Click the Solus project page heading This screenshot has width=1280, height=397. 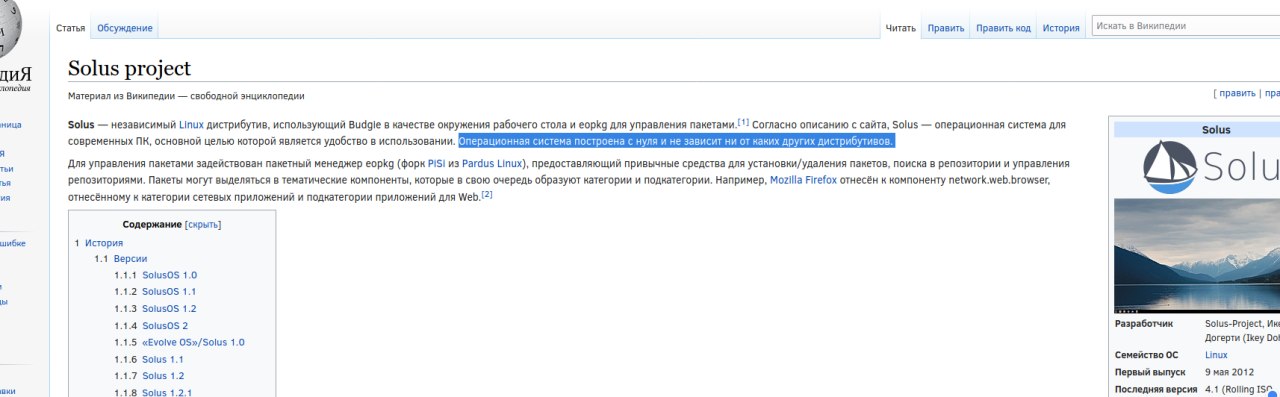[x=129, y=69]
